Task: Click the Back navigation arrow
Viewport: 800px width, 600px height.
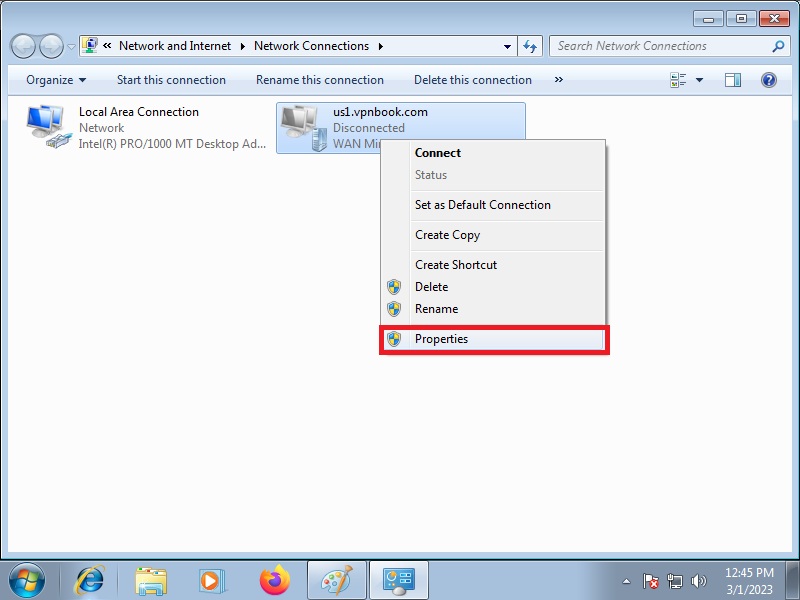Action: click(x=24, y=46)
